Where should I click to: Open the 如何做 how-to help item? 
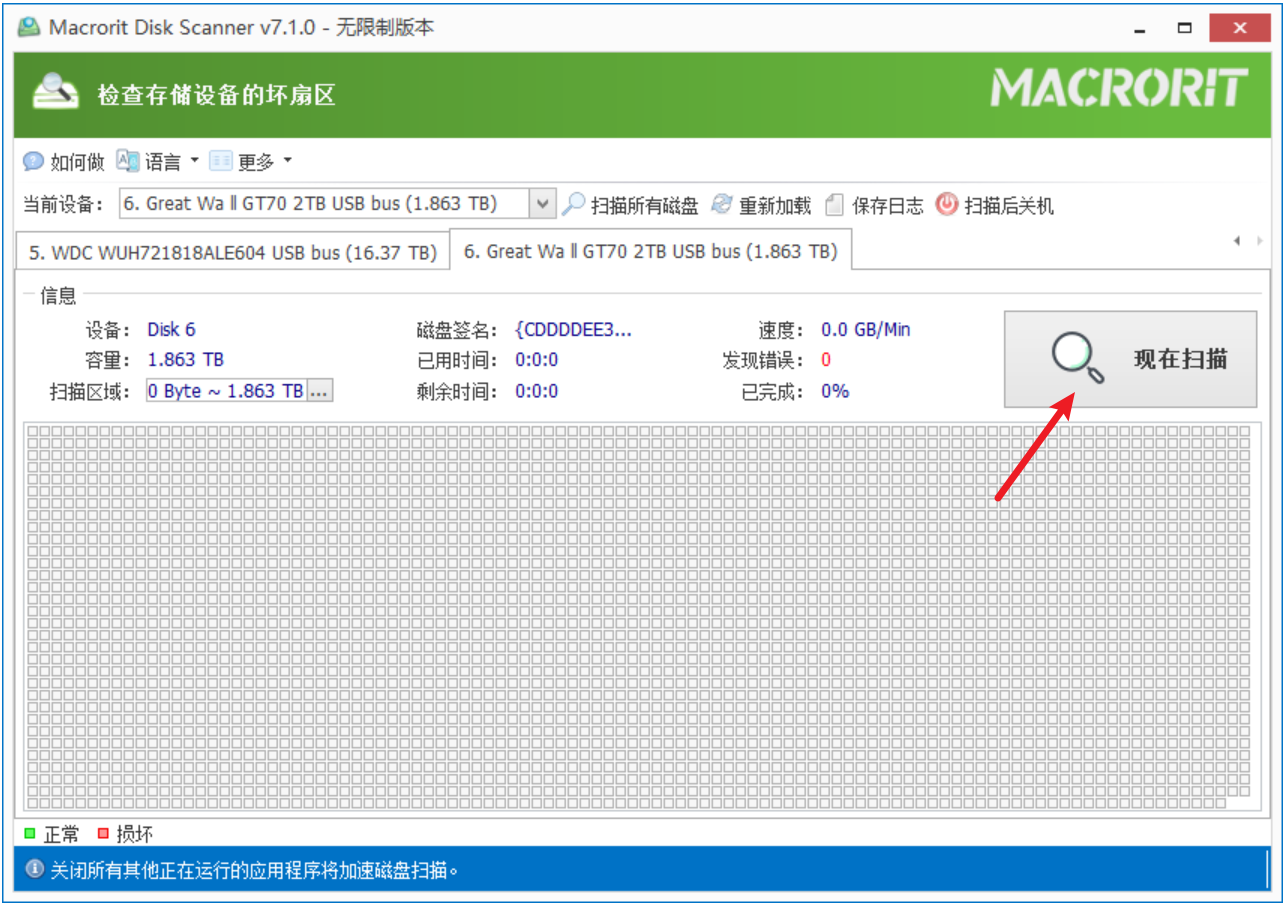pos(64,161)
